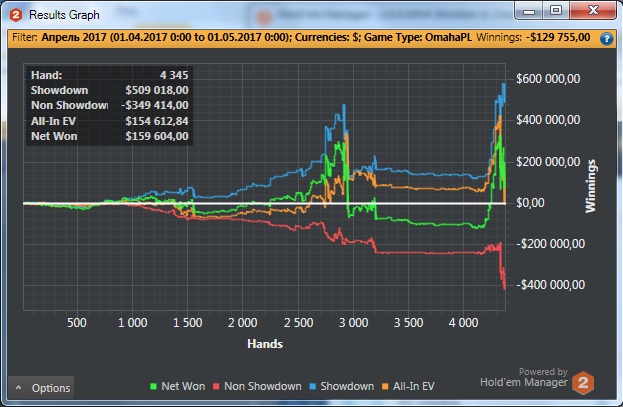Click the 3 500 hands axis label
Image resolution: width=623 pixels, height=407 pixels.
point(408,322)
